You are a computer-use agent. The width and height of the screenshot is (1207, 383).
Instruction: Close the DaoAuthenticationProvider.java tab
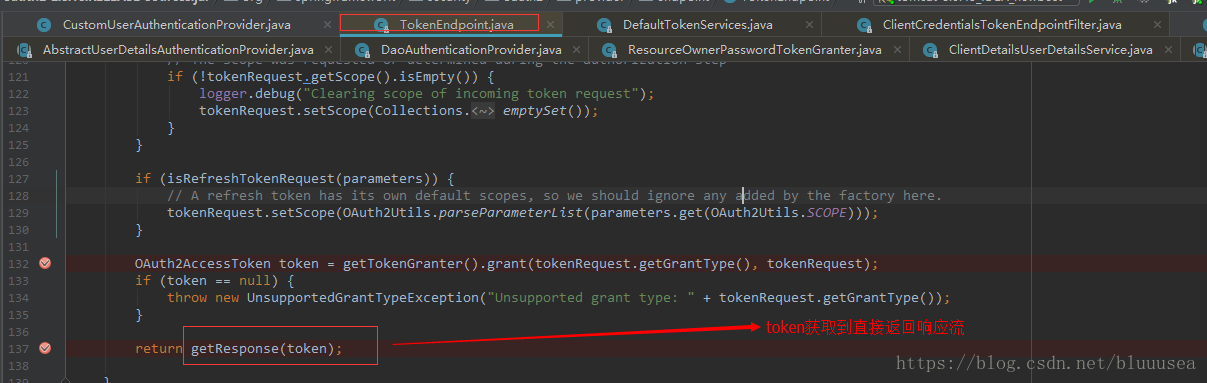click(x=575, y=49)
